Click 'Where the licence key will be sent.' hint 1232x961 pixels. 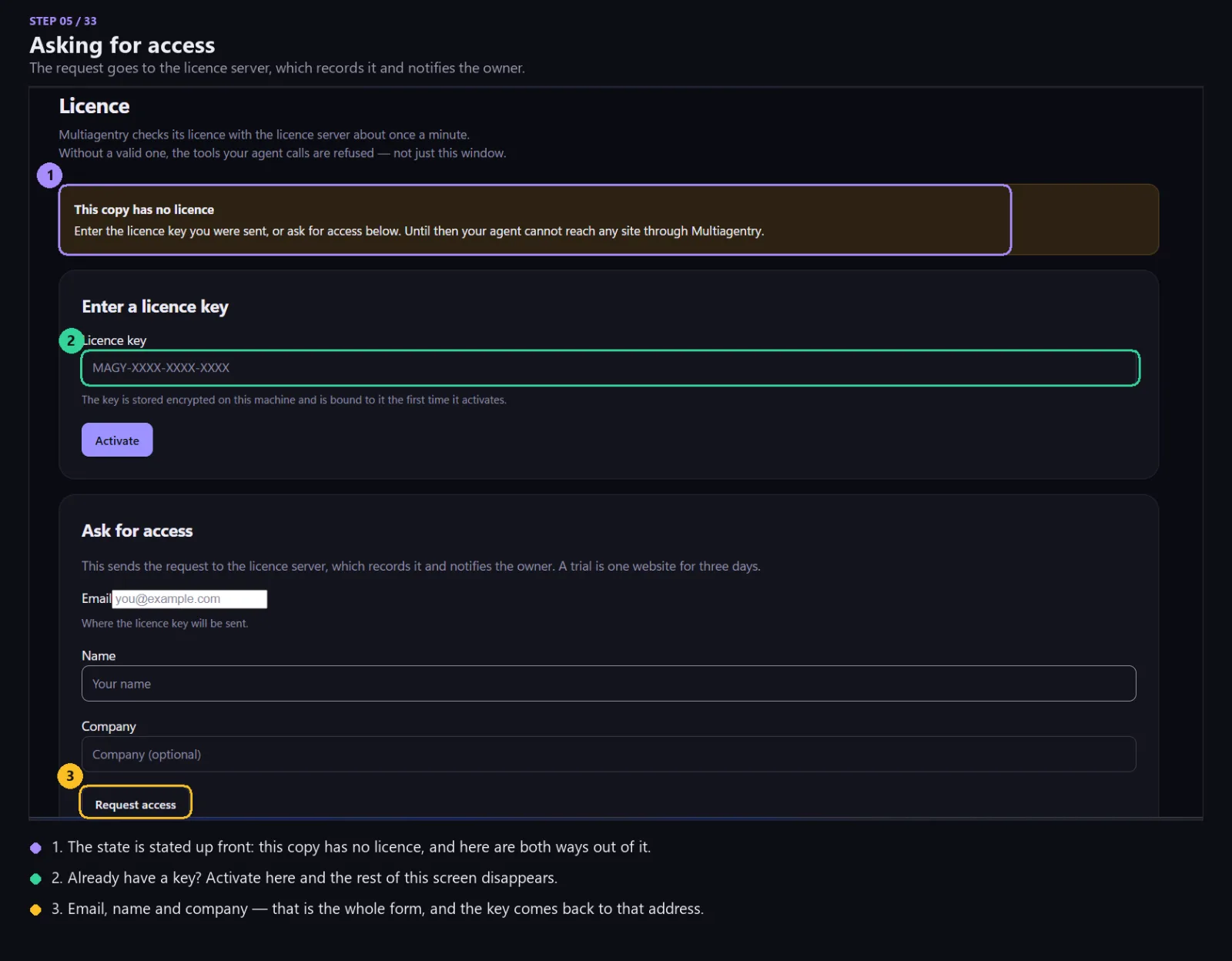click(165, 624)
